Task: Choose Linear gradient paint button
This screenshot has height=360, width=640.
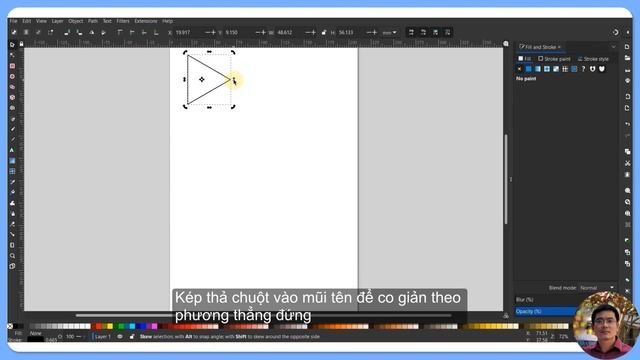Action: (538, 69)
